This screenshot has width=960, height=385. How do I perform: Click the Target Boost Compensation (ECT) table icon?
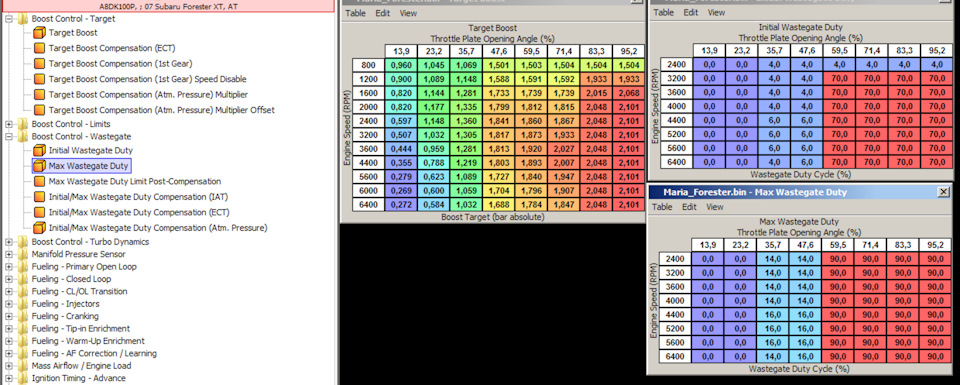(x=39, y=48)
